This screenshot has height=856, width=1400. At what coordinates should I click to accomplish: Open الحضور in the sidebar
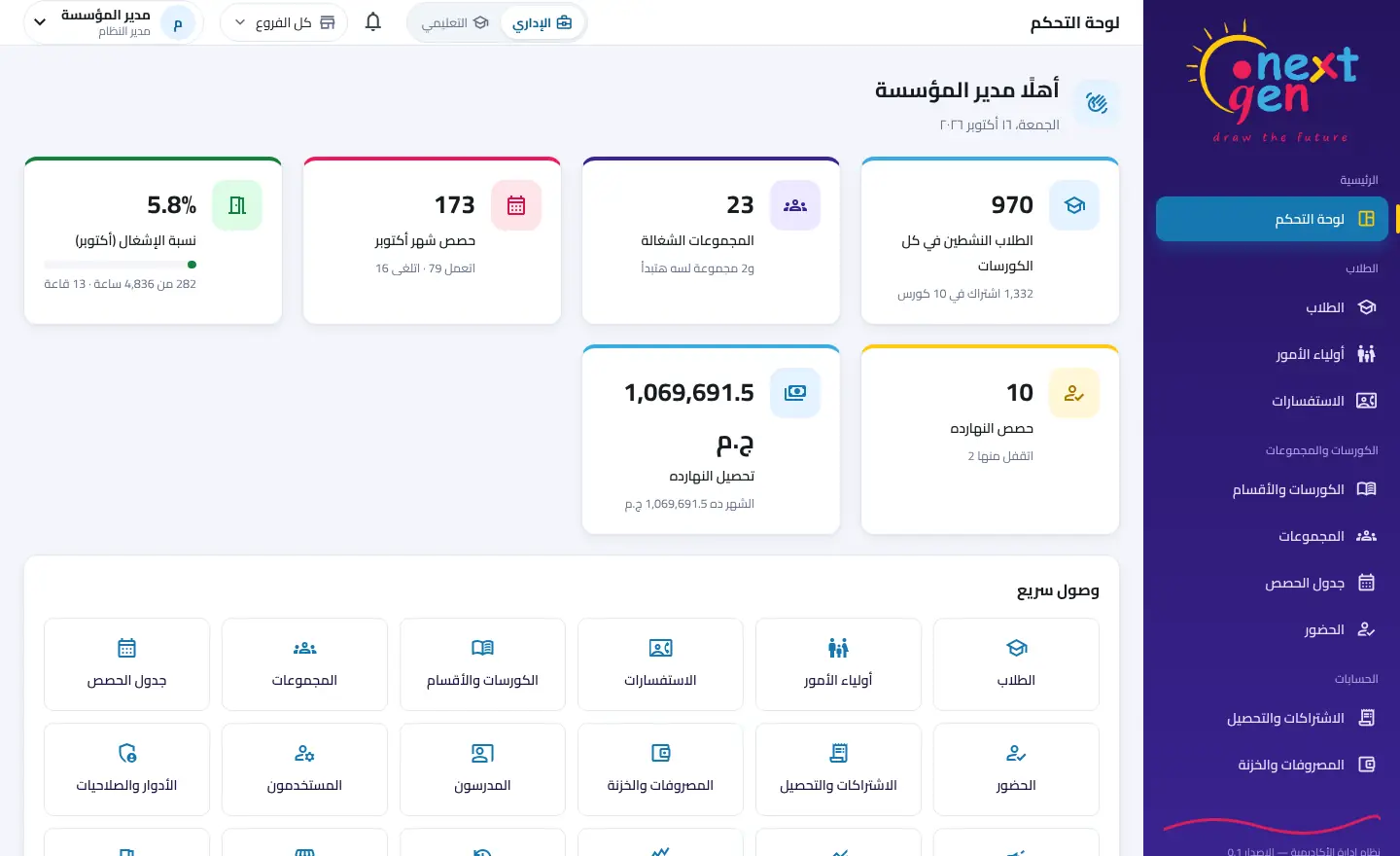point(1272,629)
